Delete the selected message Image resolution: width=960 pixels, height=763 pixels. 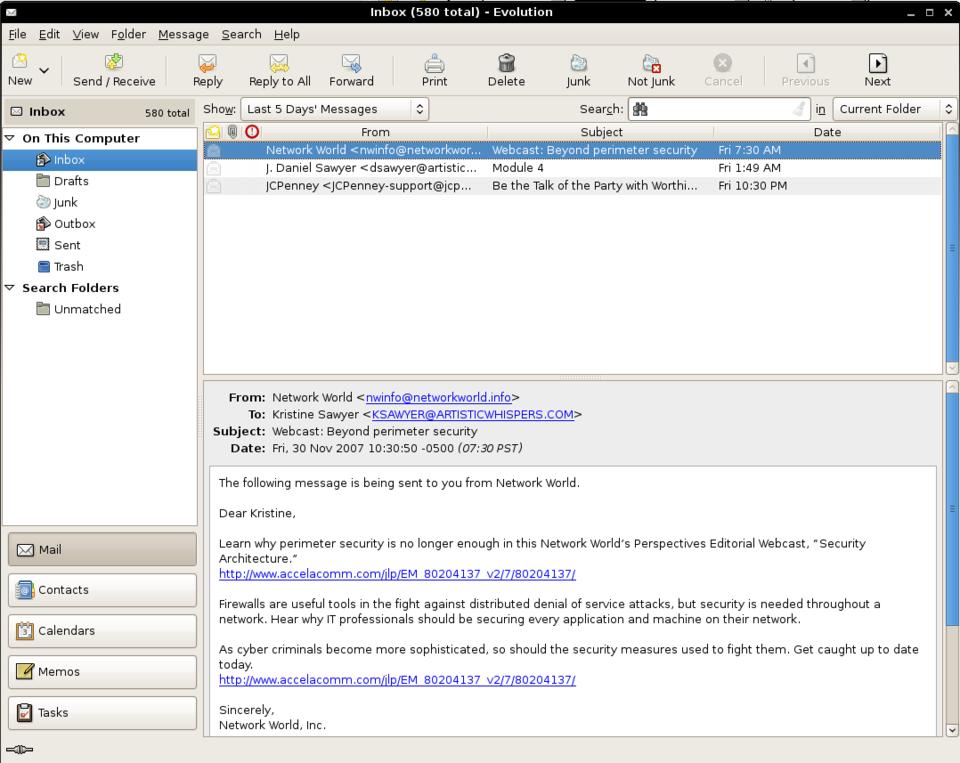click(x=506, y=63)
